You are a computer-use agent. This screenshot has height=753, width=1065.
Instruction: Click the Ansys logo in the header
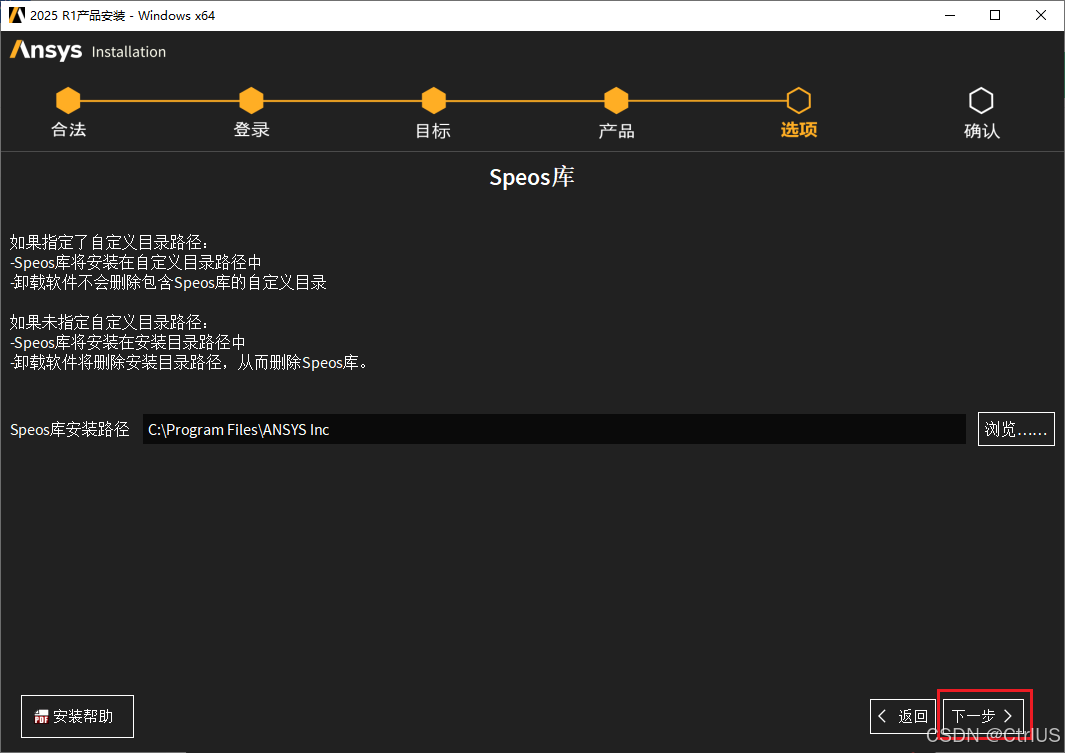[46, 51]
